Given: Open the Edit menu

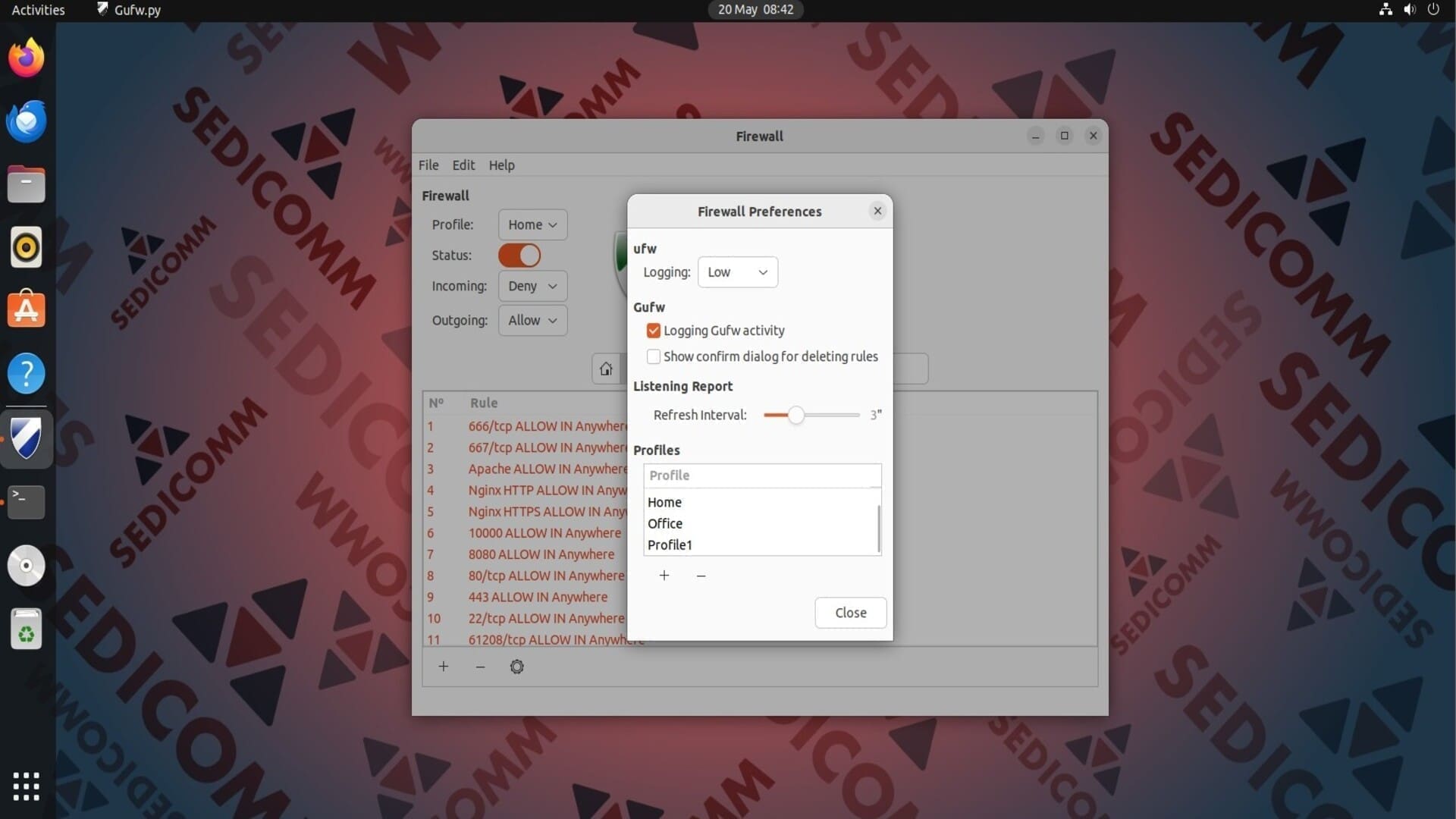Looking at the screenshot, I should point(463,165).
